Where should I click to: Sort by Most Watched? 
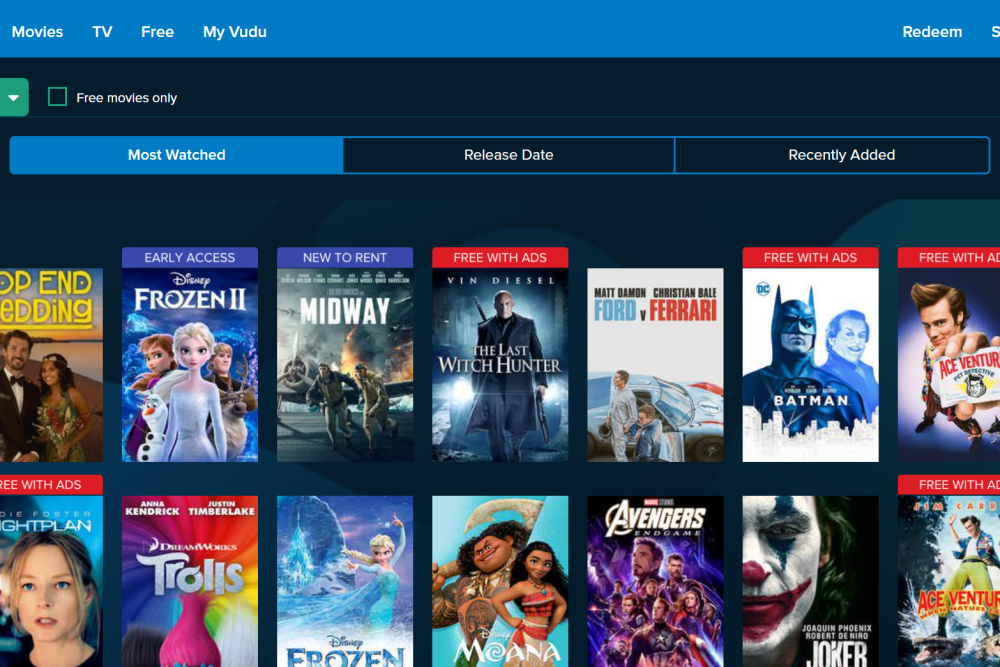177,155
